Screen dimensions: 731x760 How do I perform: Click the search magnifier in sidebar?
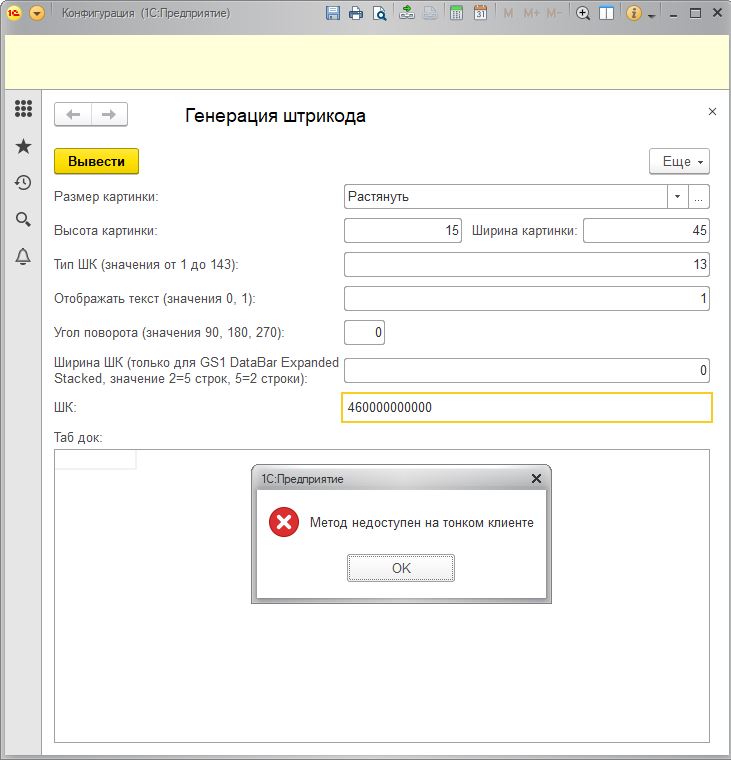[x=23, y=220]
